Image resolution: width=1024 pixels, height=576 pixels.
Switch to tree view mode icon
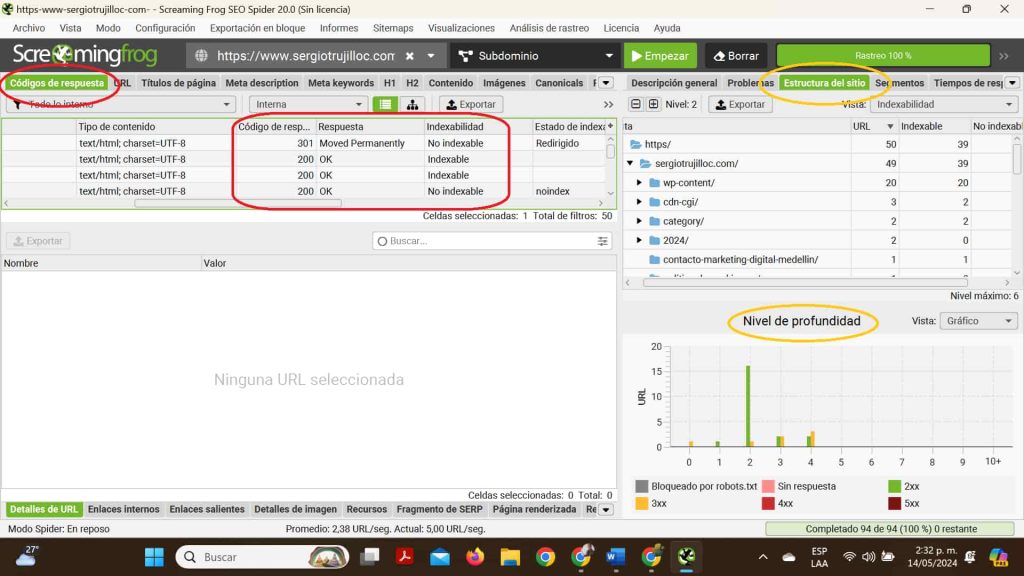tap(412, 104)
